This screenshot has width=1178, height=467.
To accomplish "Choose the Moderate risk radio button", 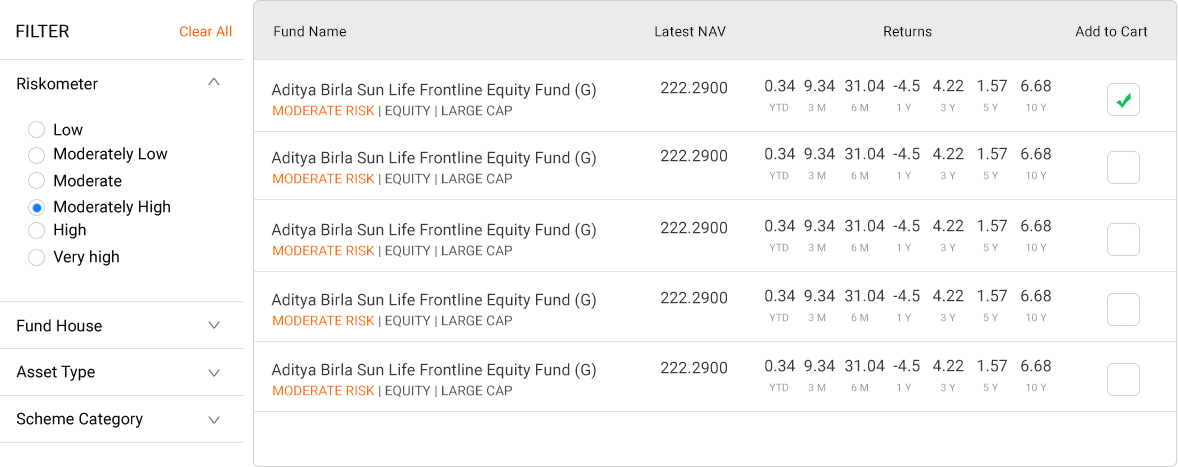I will click(37, 181).
